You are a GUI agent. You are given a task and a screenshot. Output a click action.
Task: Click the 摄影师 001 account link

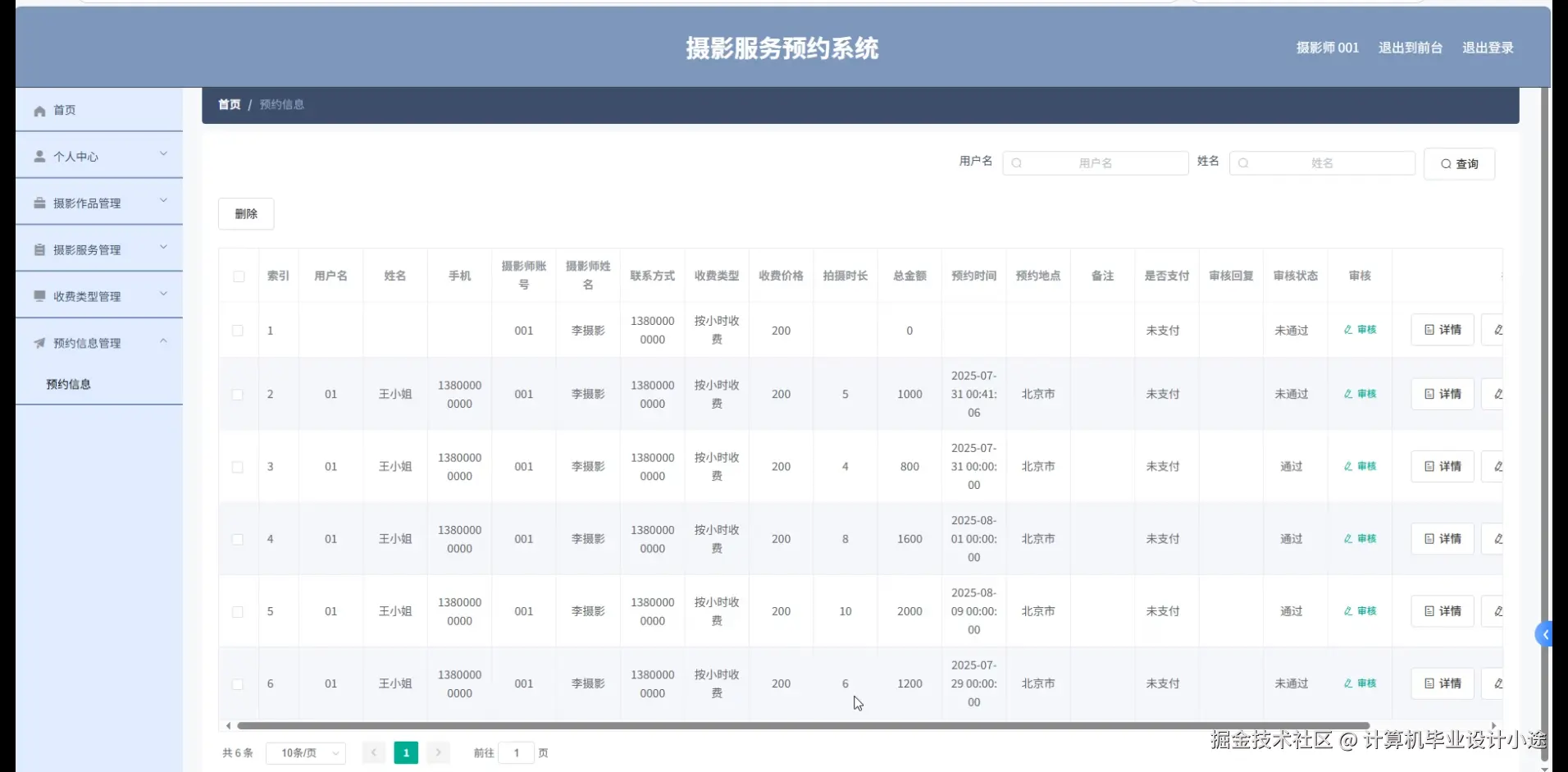(x=1327, y=48)
